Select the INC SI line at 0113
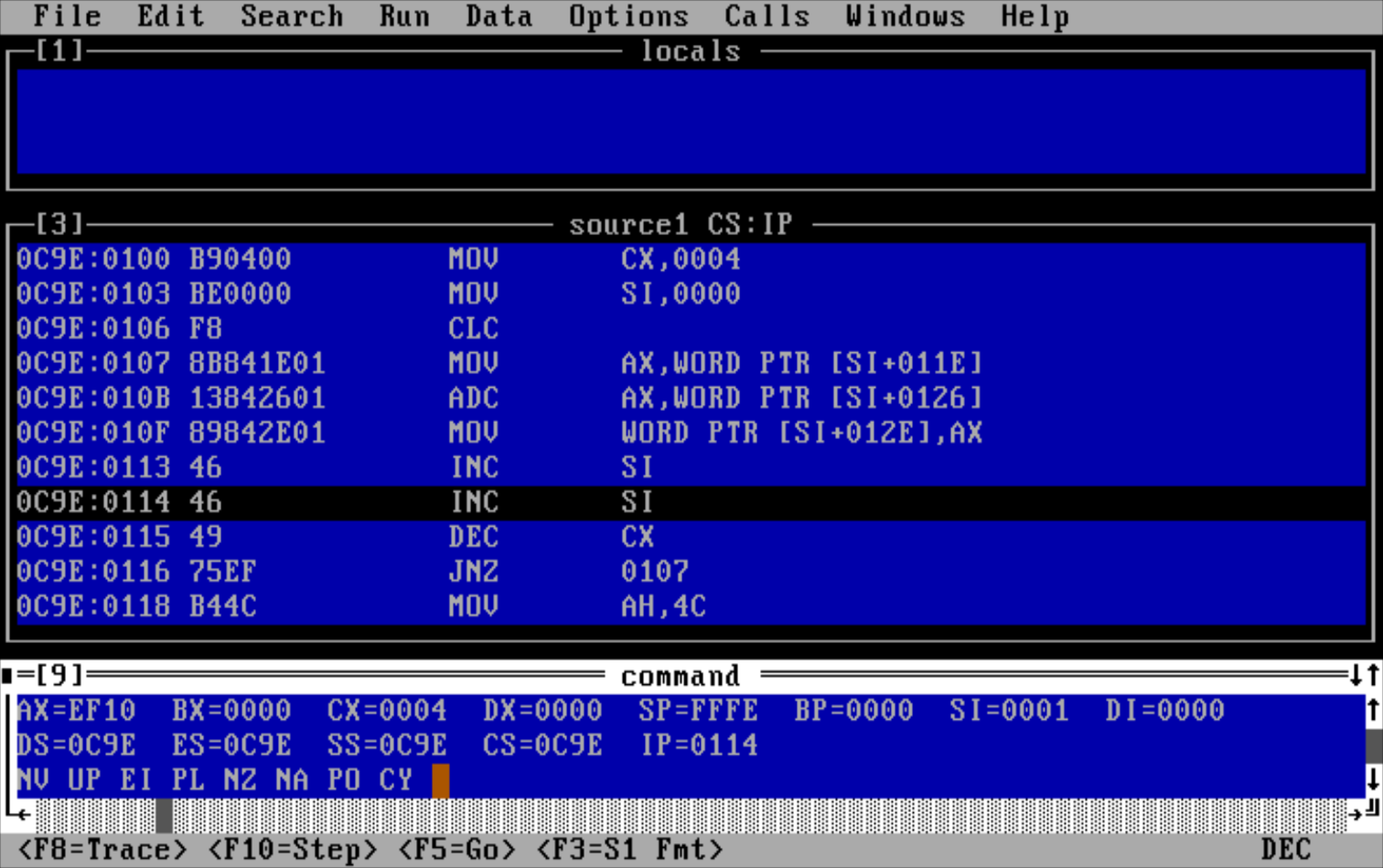This screenshot has height=868, width=1383. click(691, 468)
